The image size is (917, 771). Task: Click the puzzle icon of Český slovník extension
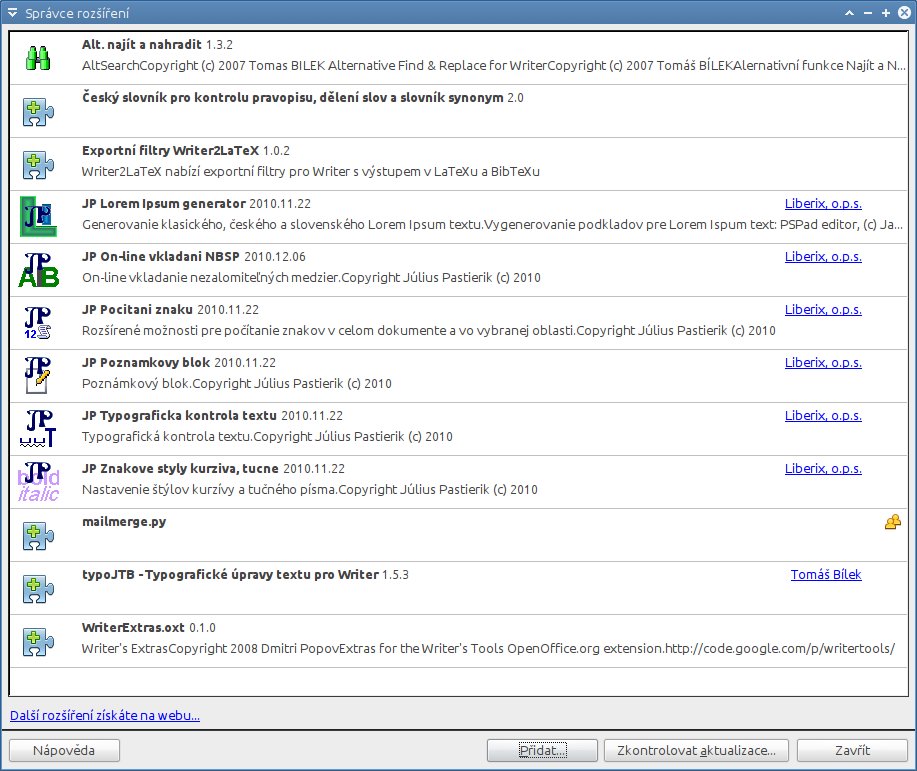coord(38,111)
